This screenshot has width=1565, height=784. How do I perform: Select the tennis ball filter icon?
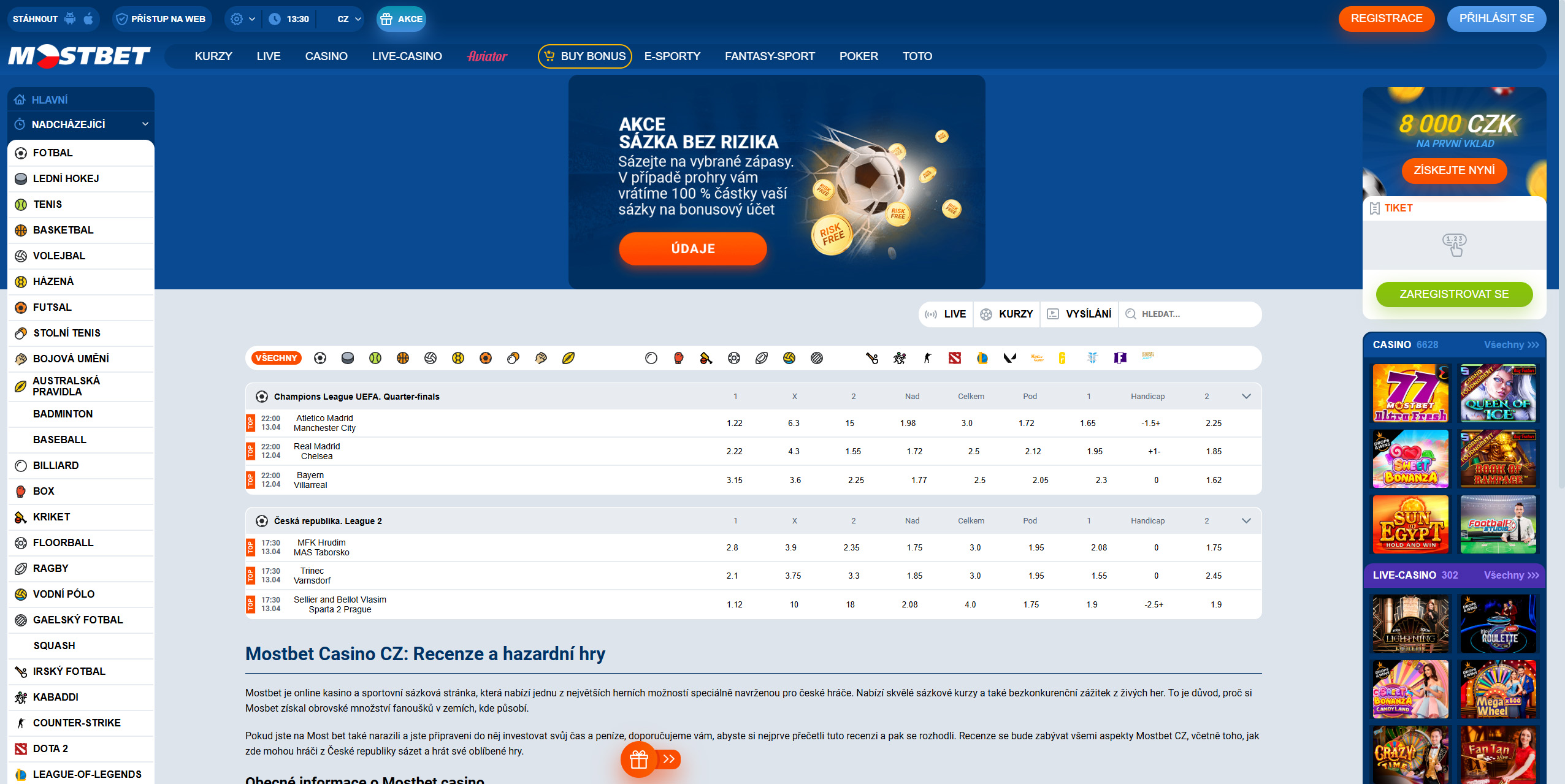(x=375, y=358)
